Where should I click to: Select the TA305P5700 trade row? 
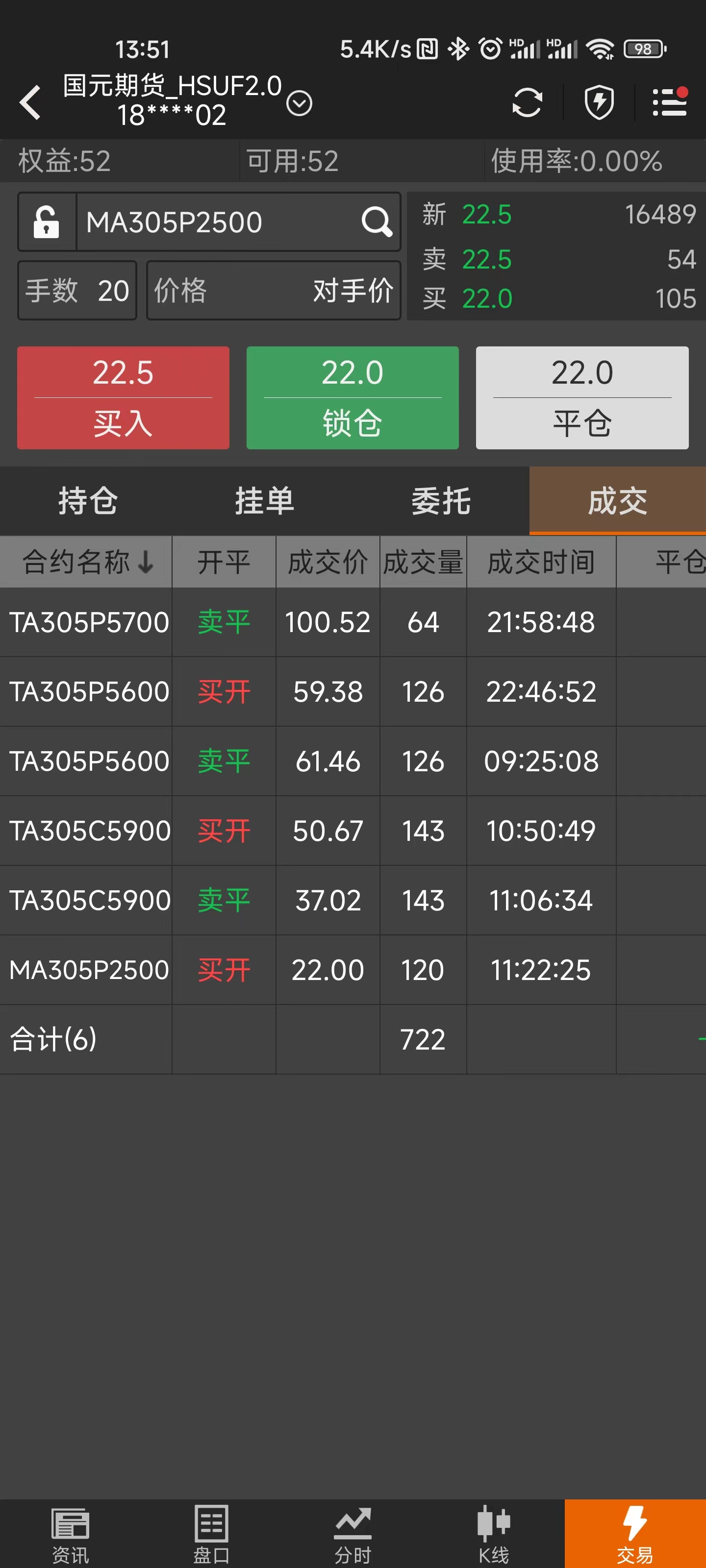pyautogui.click(x=353, y=622)
